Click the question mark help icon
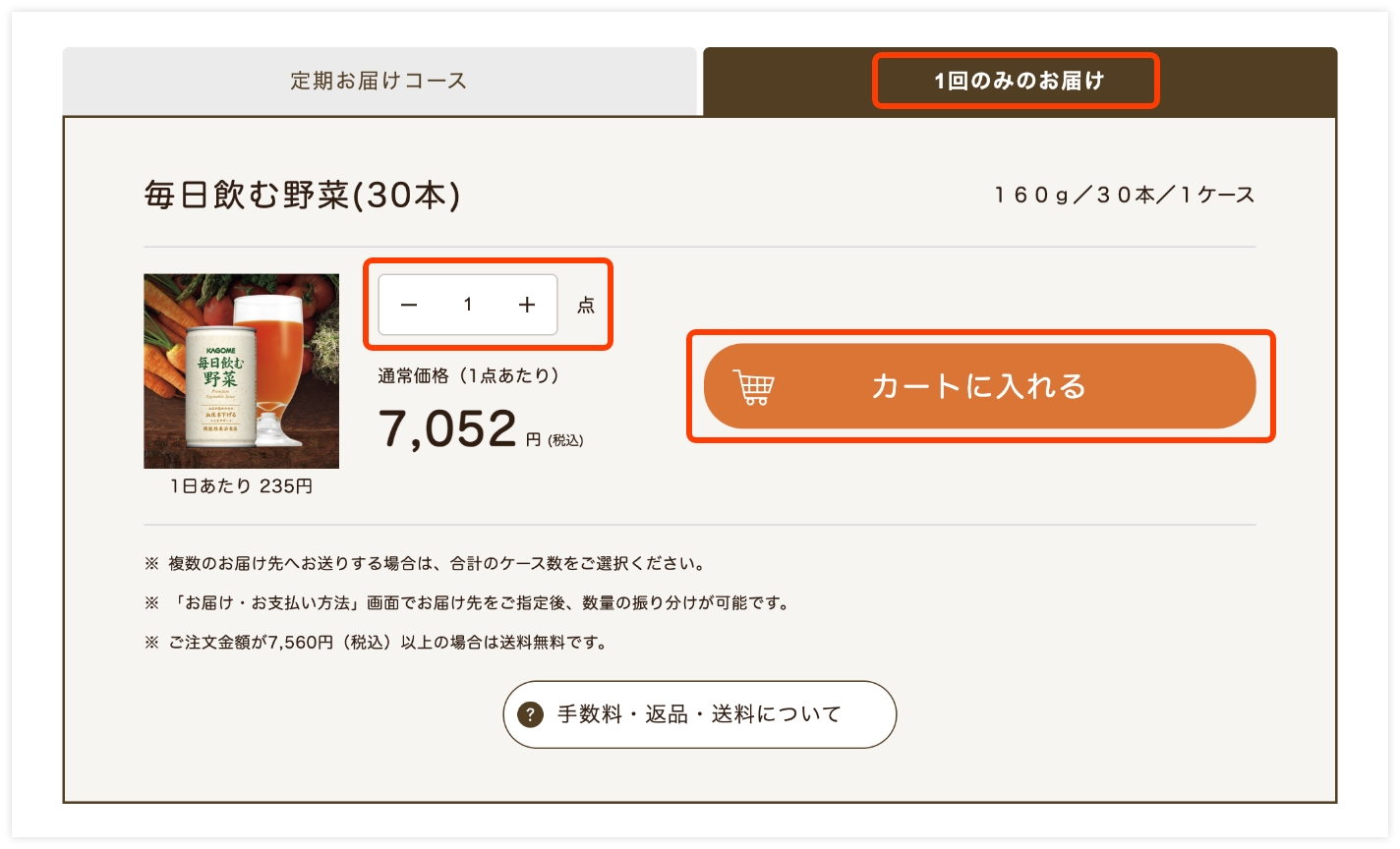Screen dimensions: 1400x849 point(530,714)
